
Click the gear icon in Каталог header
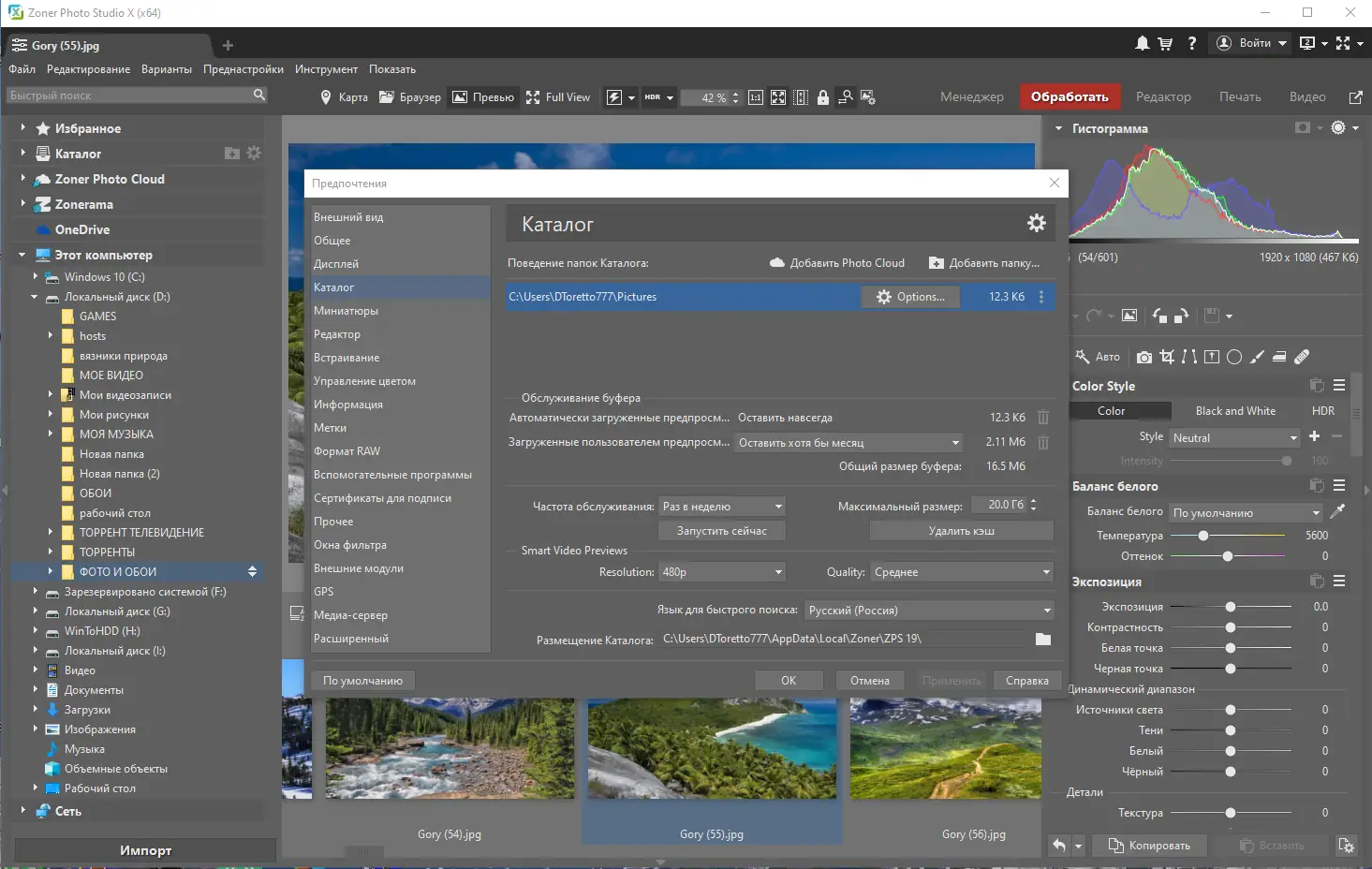(1036, 223)
